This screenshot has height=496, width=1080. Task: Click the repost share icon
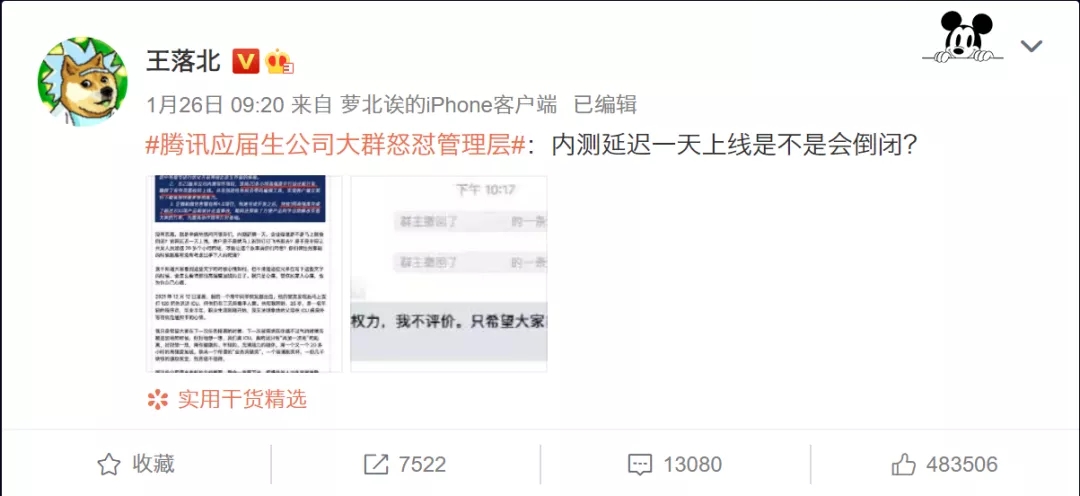(x=376, y=465)
